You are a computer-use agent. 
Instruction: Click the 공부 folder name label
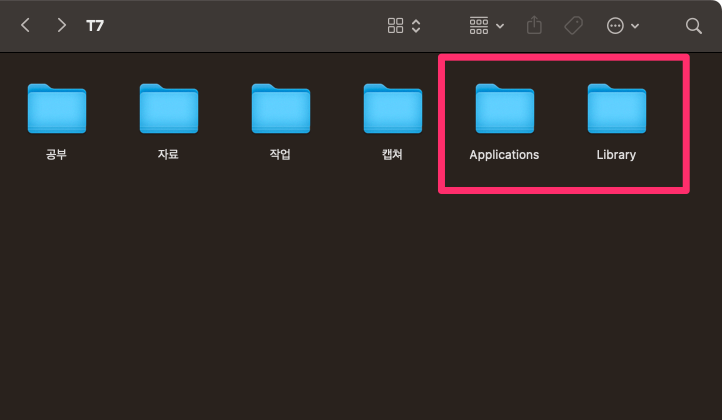[x=56, y=154]
